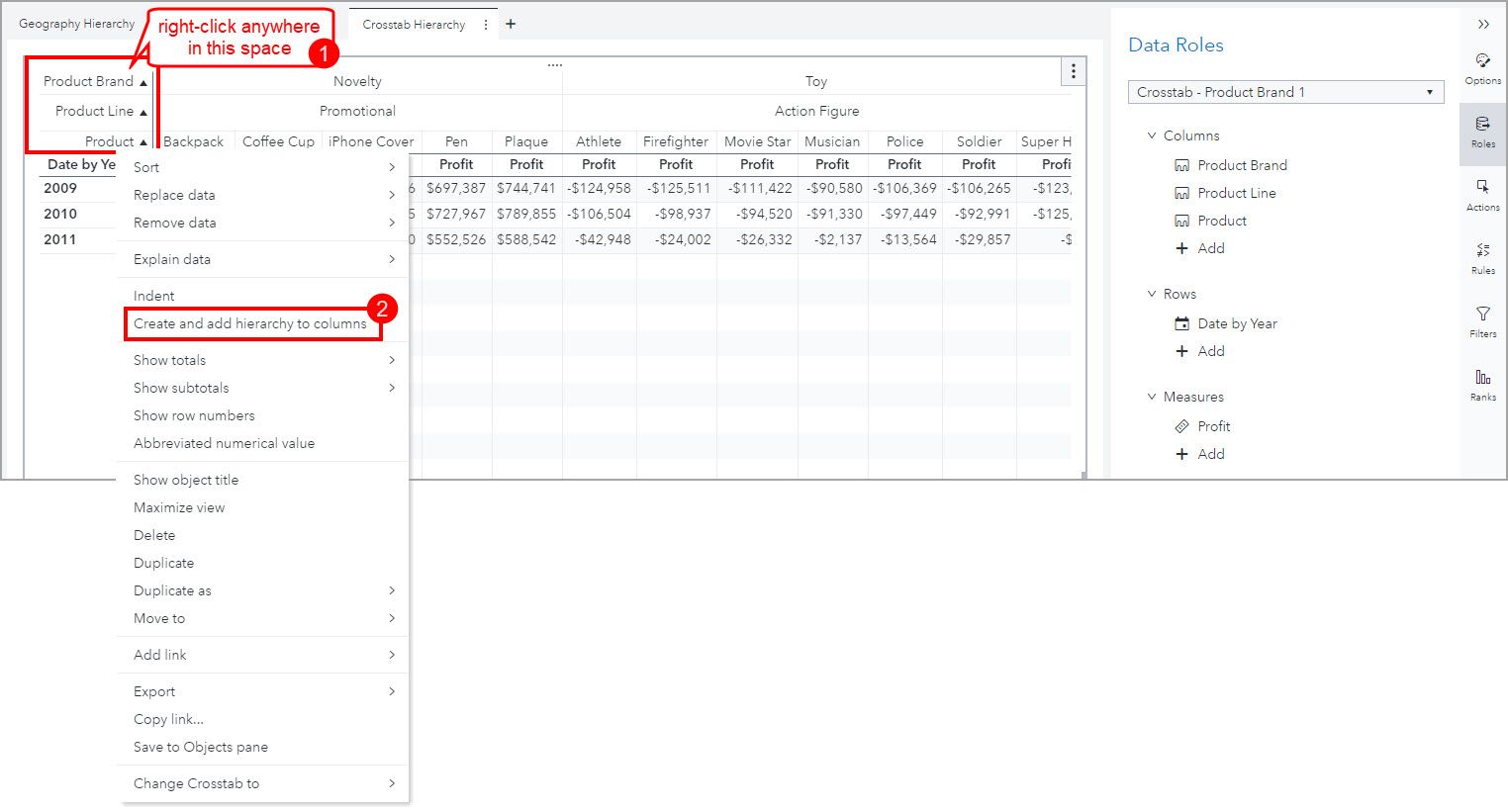Collapse the Measures section in Data Roles

coord(1151,397)
